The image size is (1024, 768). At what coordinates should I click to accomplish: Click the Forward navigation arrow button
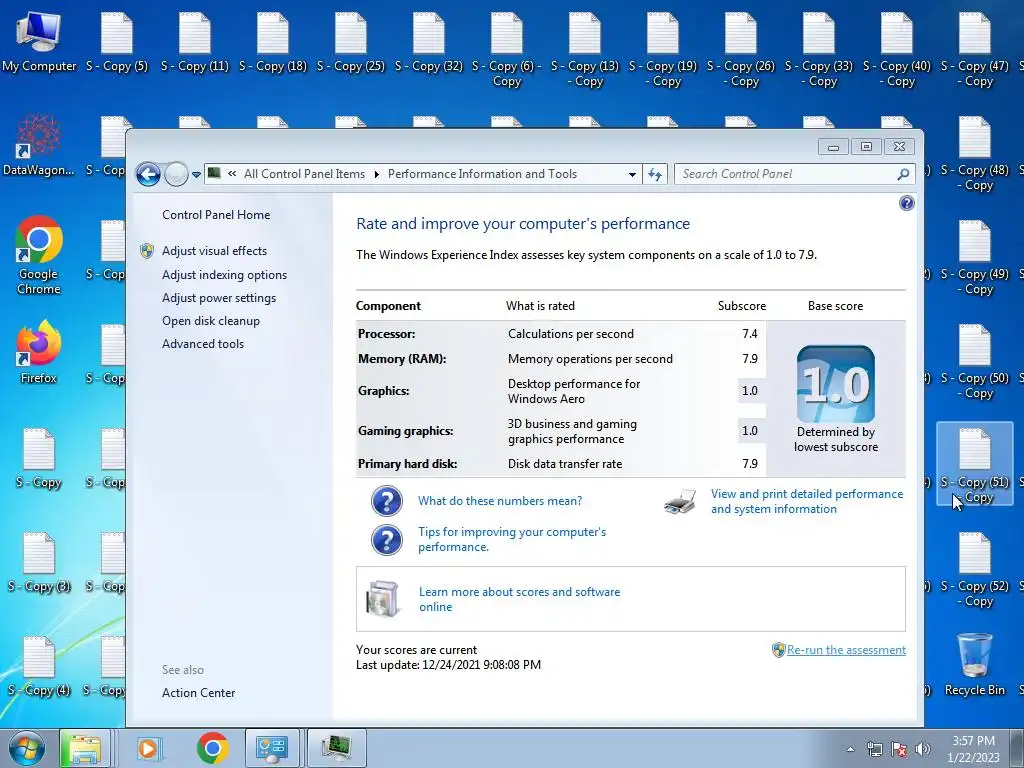tap(176, 174)
